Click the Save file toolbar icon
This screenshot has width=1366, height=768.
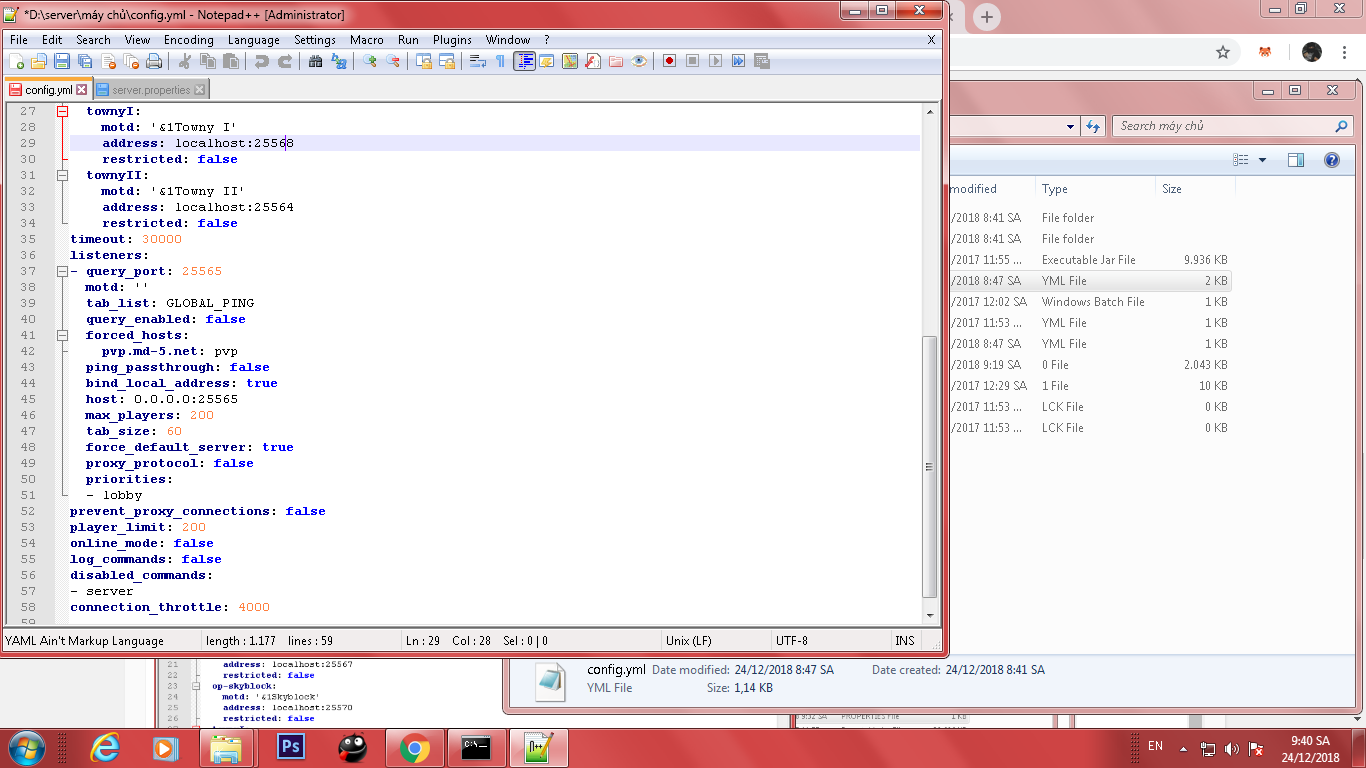pyautogui.click(x=62, y=62)
